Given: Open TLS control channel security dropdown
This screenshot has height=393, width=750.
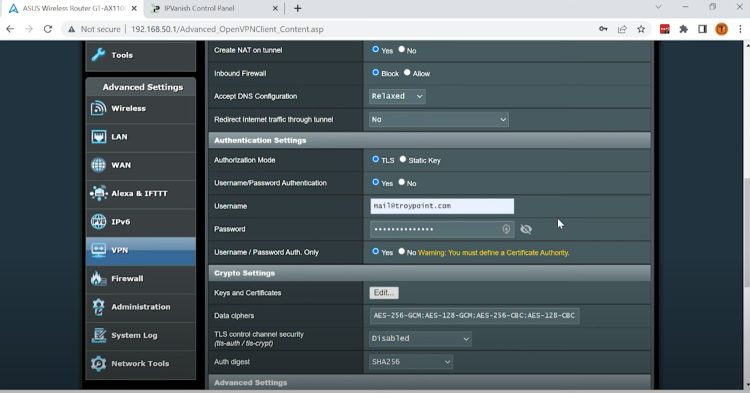Looking at the screenshot, I should 420,338.
